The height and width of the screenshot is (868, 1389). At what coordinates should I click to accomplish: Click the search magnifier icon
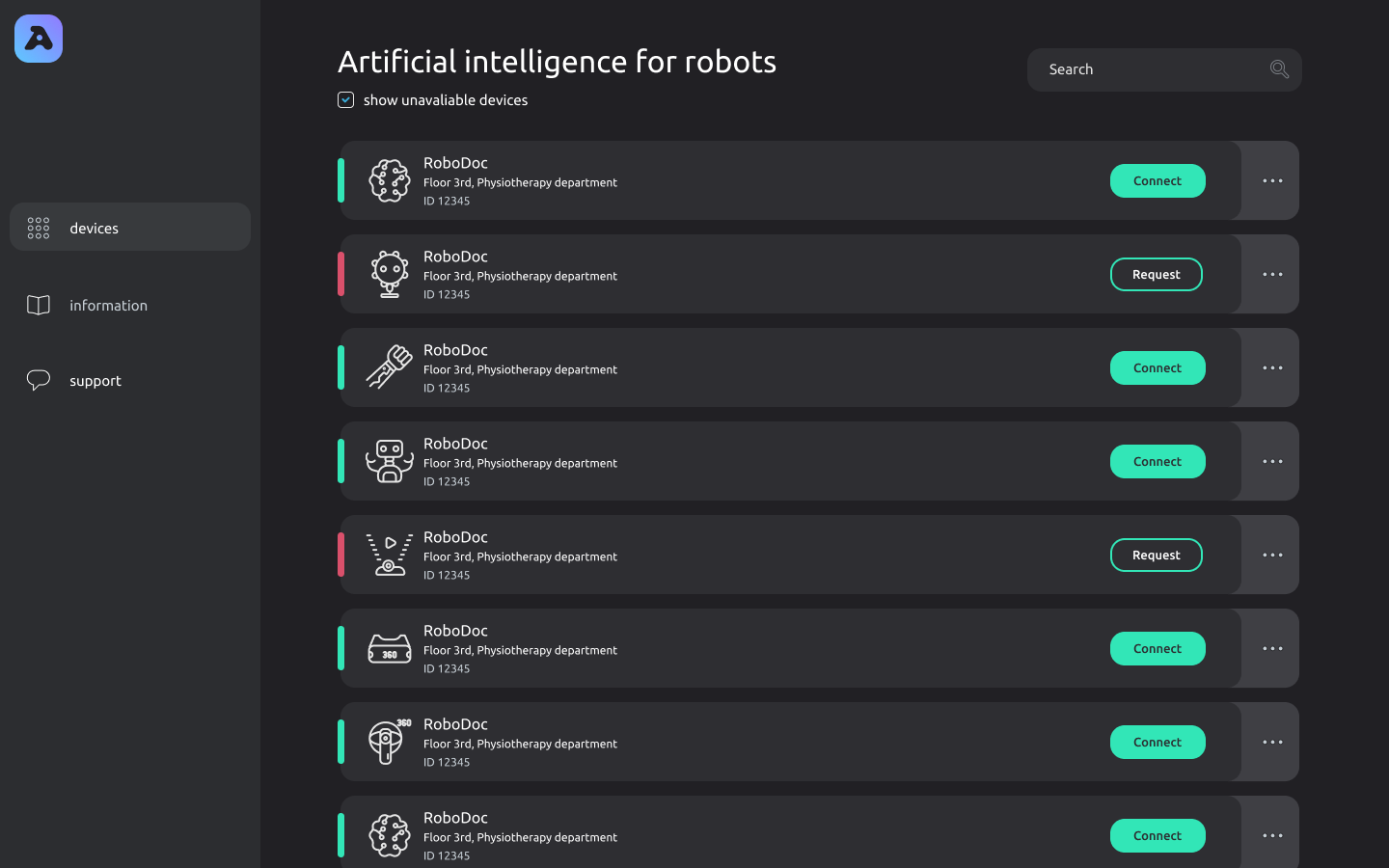(1279, 69)
